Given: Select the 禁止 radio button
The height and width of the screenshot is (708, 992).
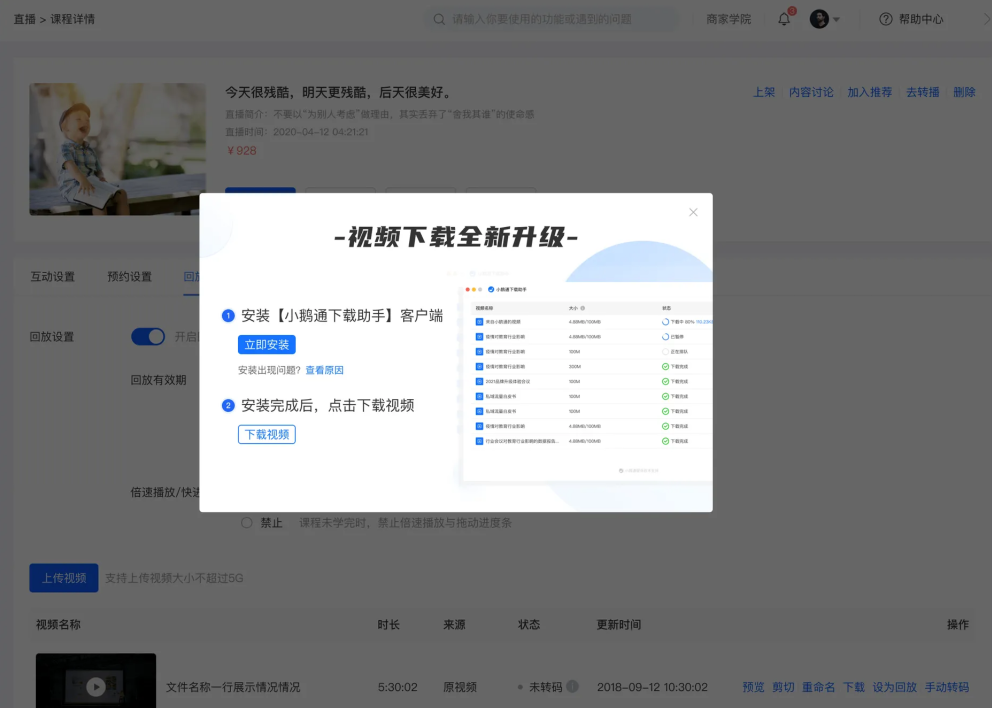Looking at the screenshot, I should (247, 523).
